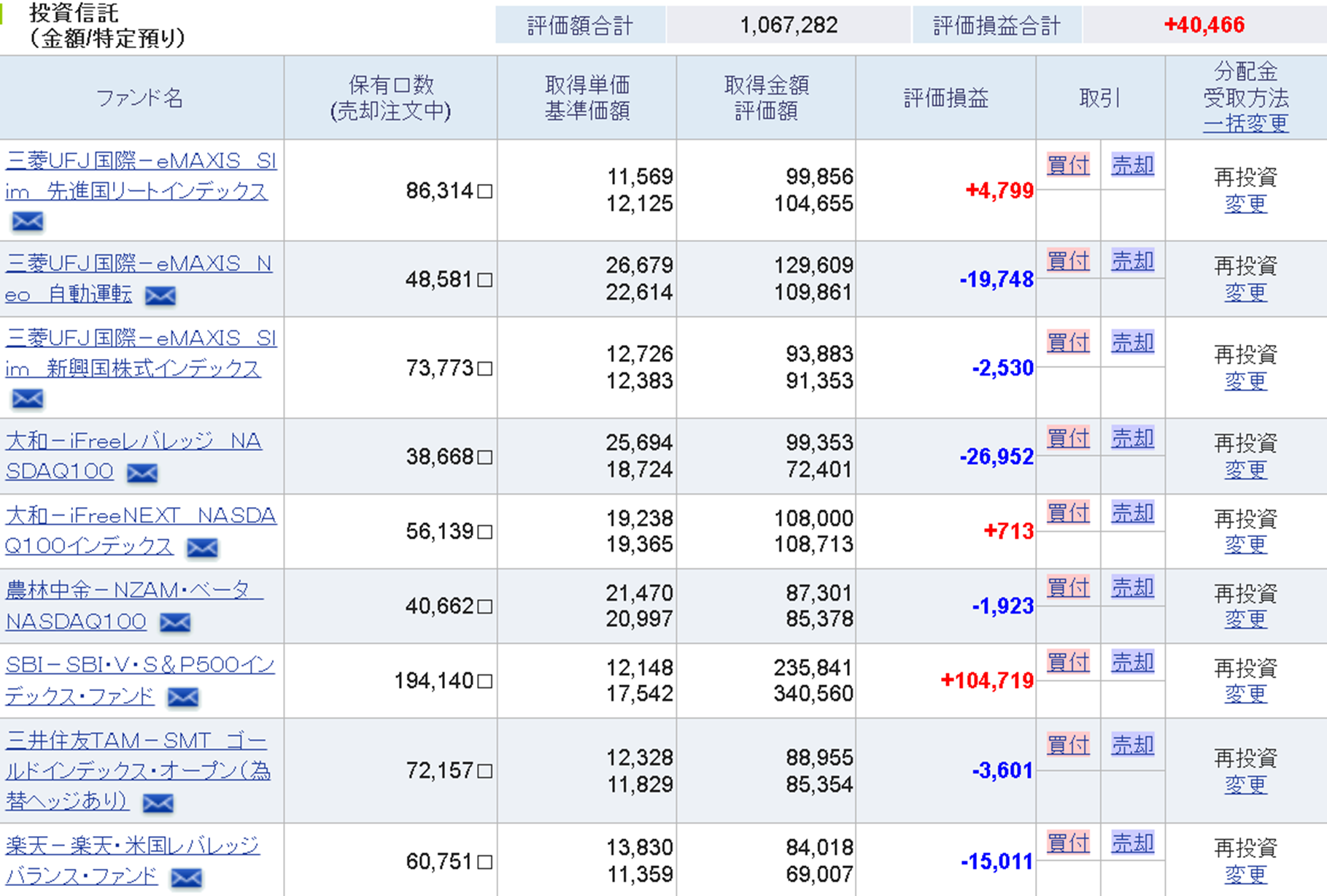Click mail icon beside SBI・V・S&P500 fund
1327x896 pixels.
click(183, 698)
